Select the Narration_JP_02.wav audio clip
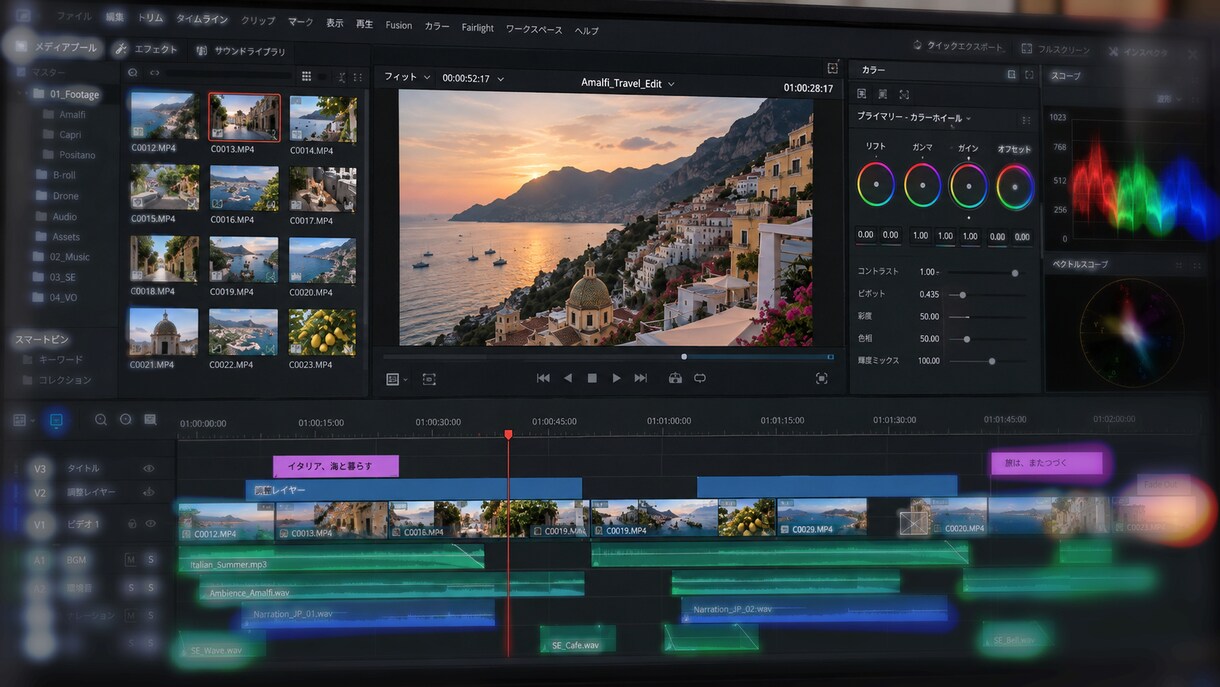The width and height of the screenshot is (1220, 687). pyautogui.click(x=814, y=609)
